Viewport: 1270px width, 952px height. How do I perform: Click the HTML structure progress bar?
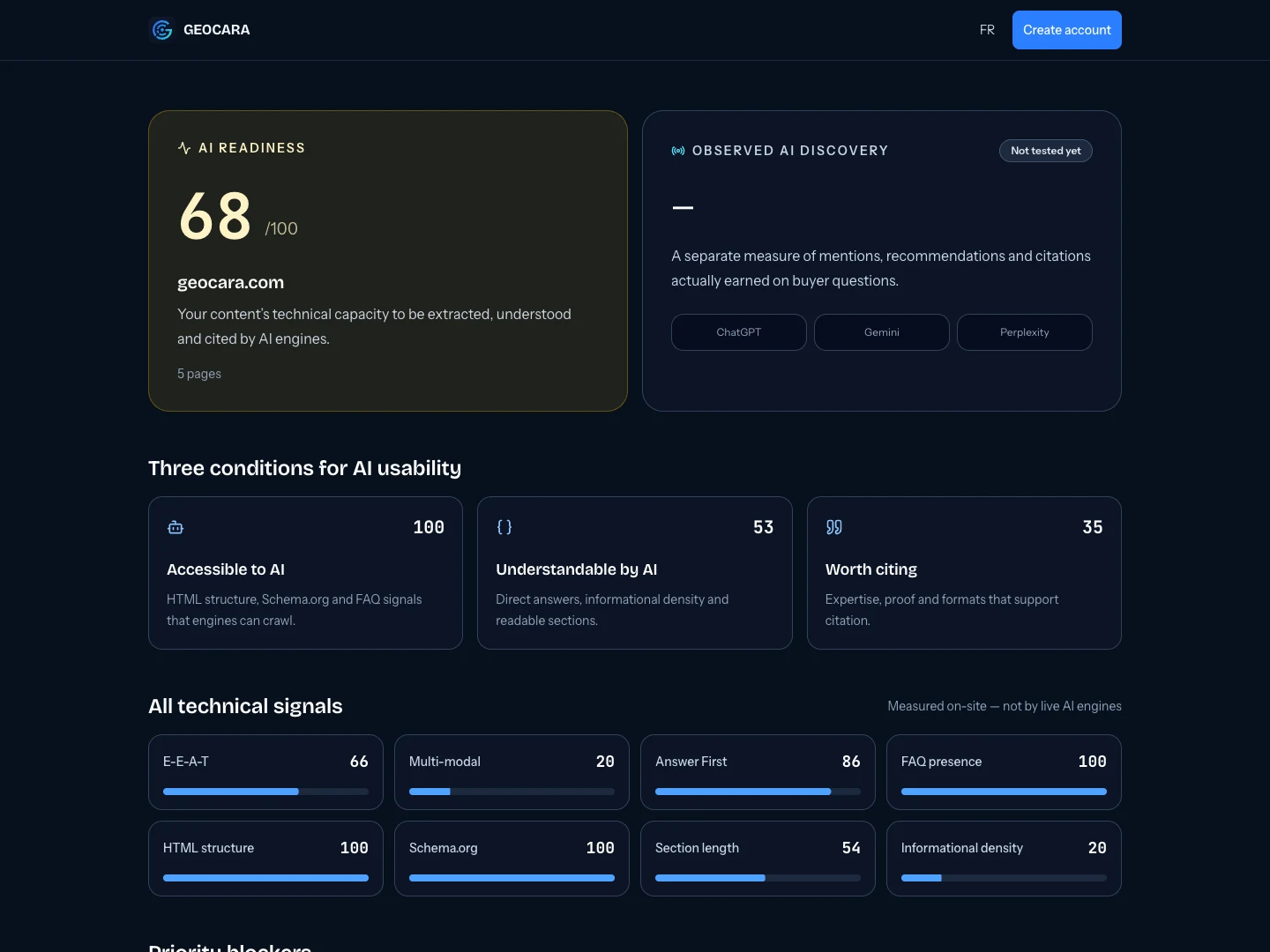(x=265, y=878)
